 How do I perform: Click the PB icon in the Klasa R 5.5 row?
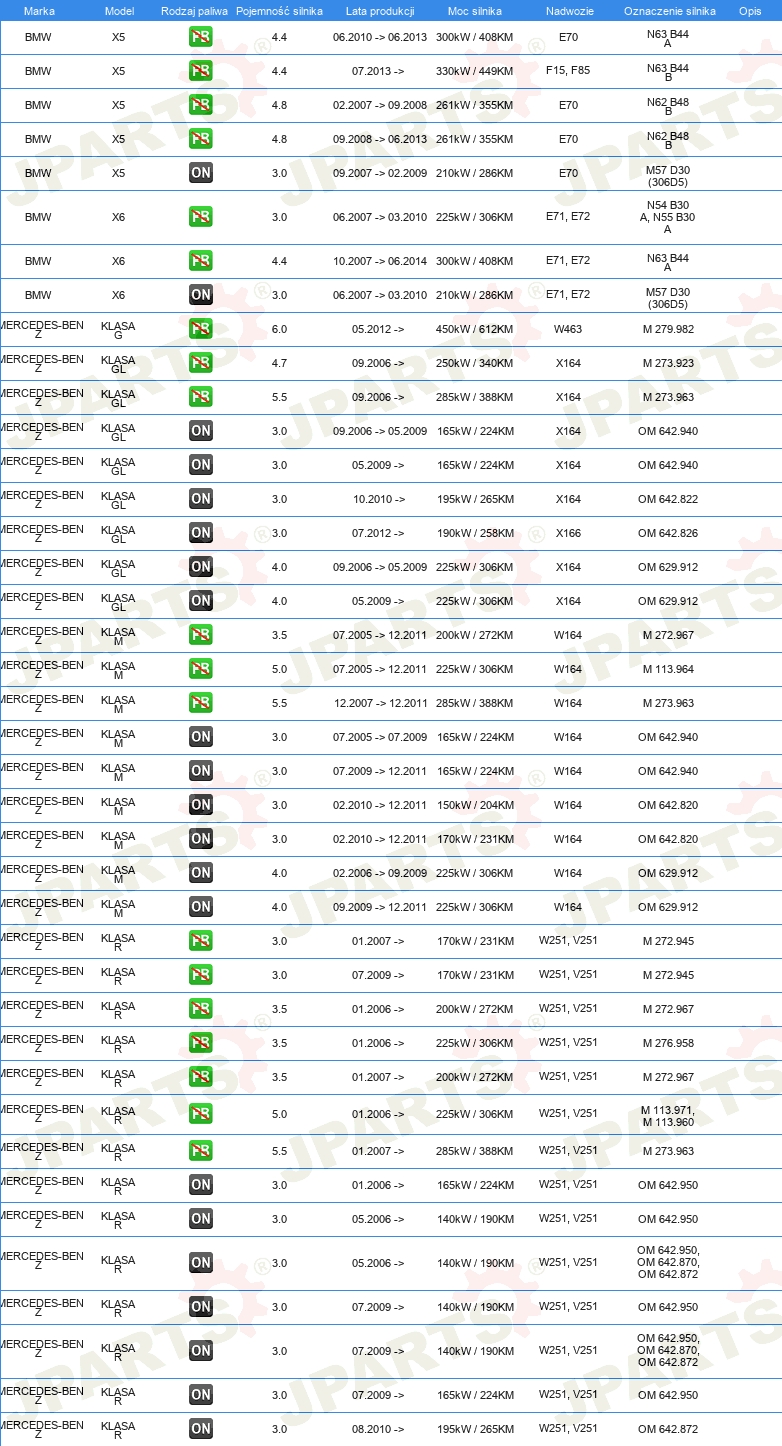tap(200, 1151)
